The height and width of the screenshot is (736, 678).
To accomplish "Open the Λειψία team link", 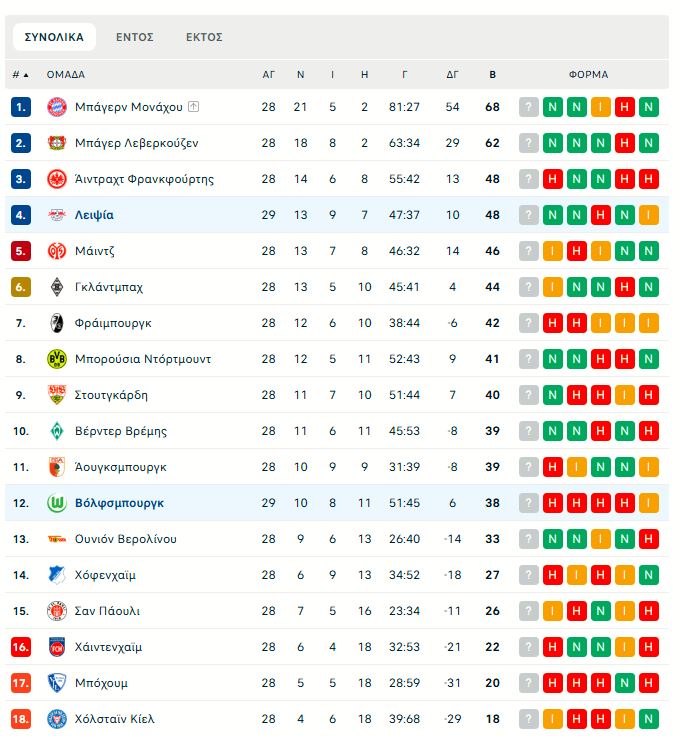I will [x=94, y=215].
